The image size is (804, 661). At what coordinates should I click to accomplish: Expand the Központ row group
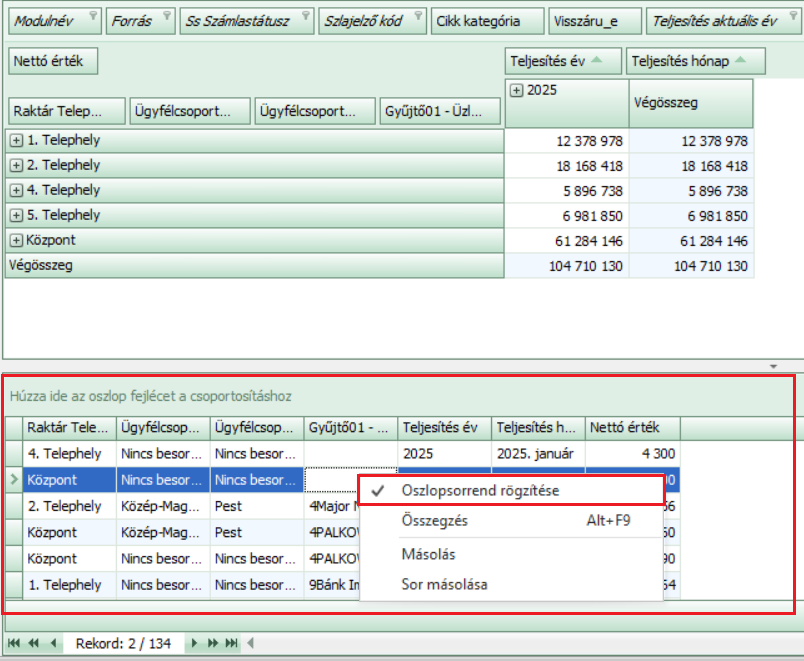pyautogui.click(x=16, y=241)
